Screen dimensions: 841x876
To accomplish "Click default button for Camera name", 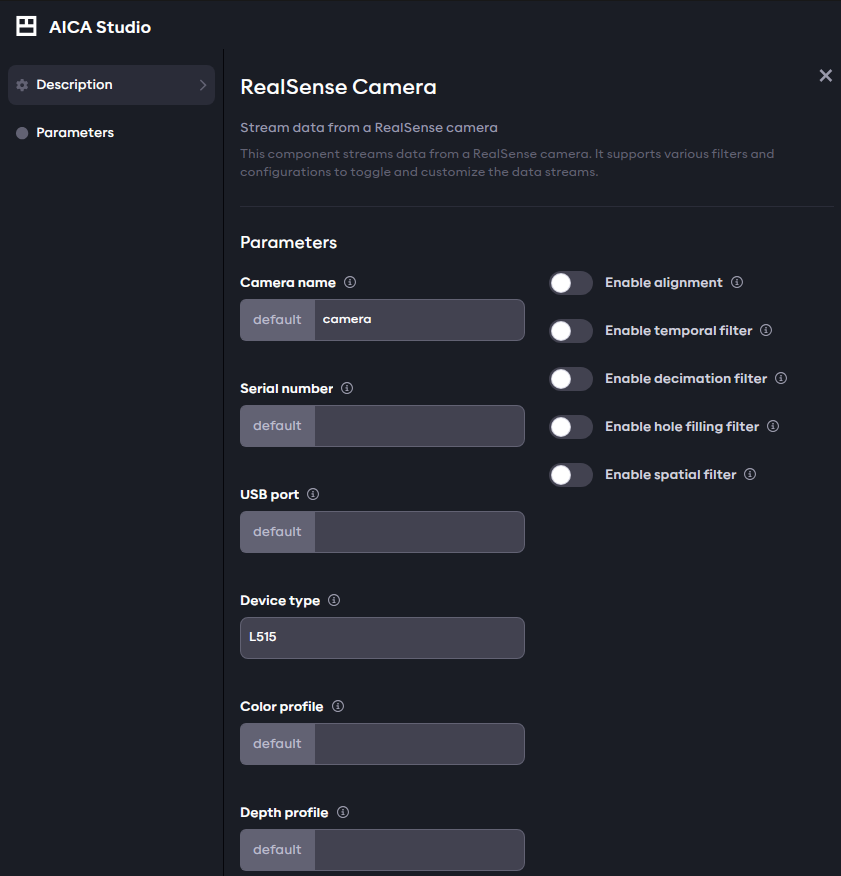I will tap(277, 320).
